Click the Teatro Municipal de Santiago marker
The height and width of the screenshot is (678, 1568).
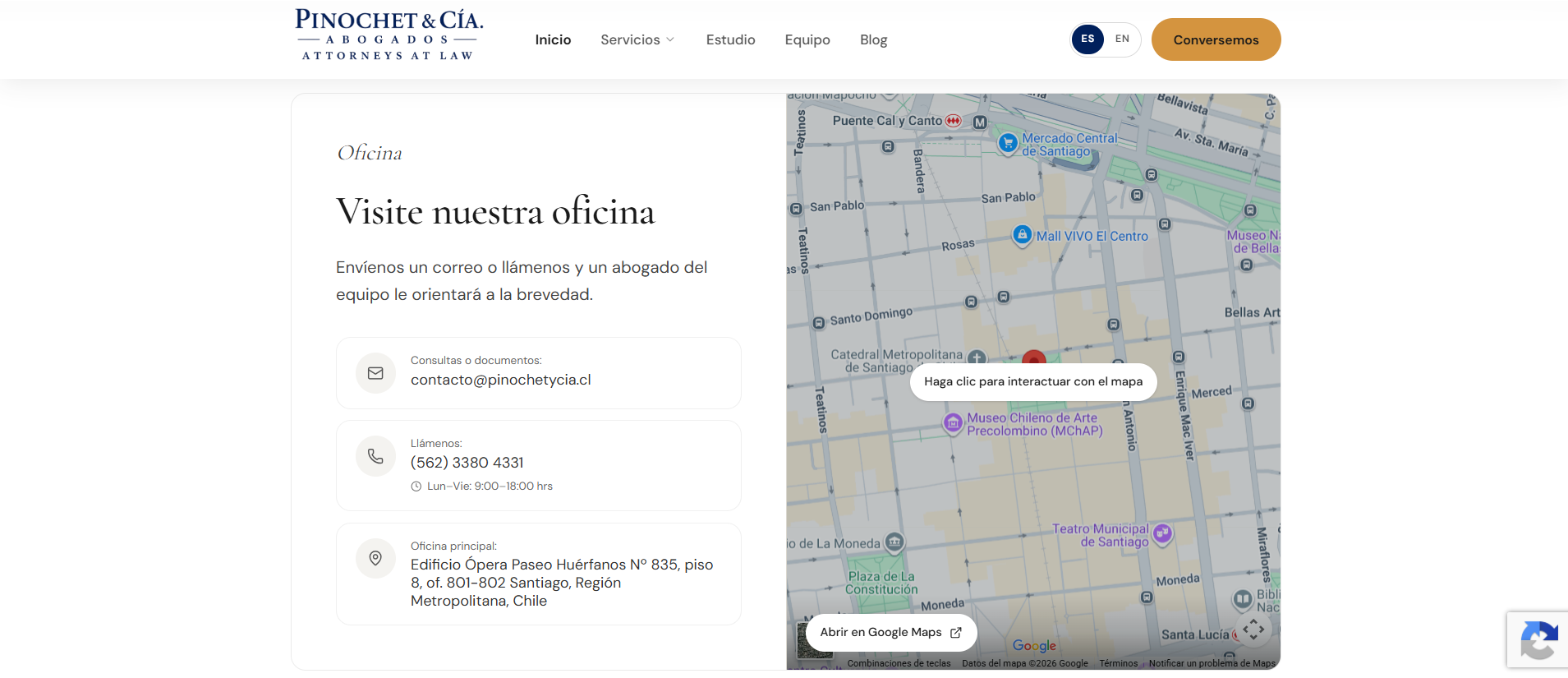pyautogui.click(x=1162, y=534)
